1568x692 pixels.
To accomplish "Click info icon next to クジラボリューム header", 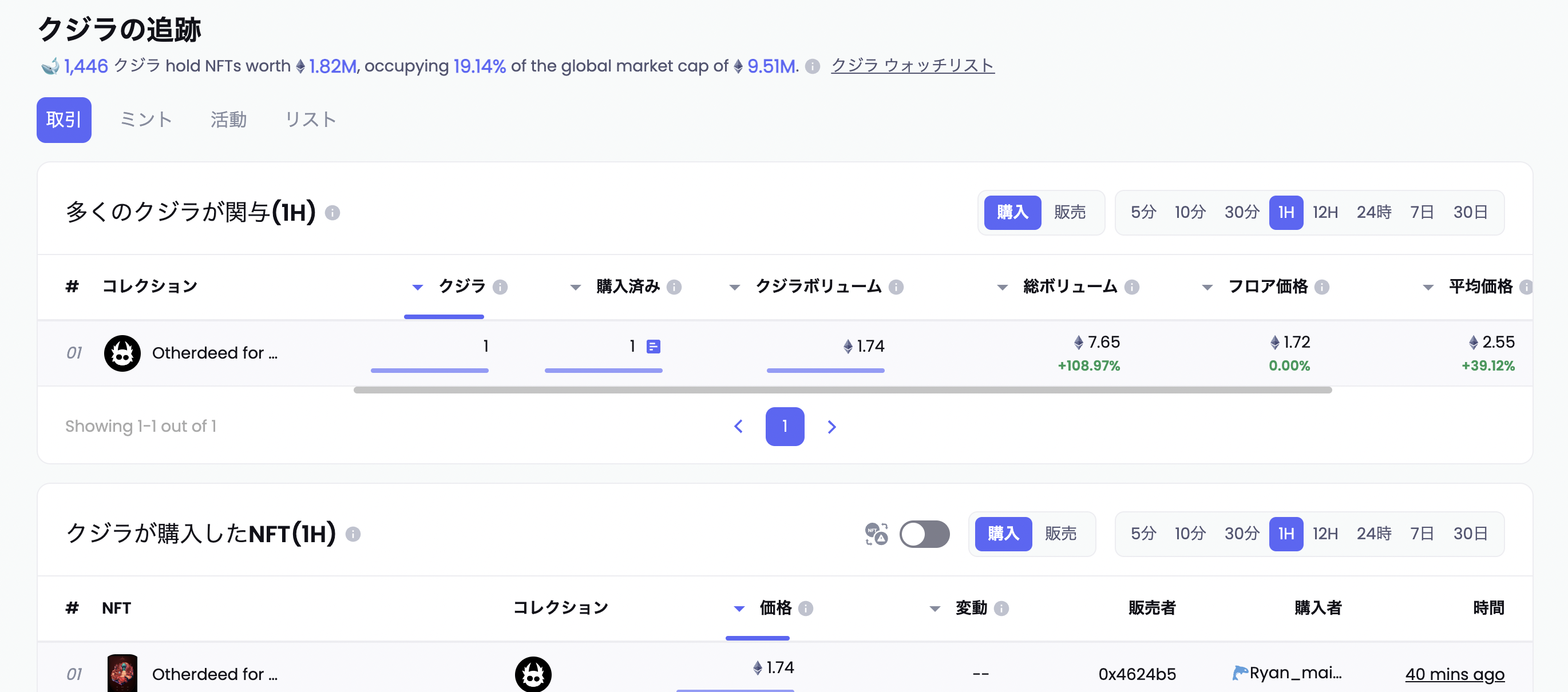I will pos(896,287).
